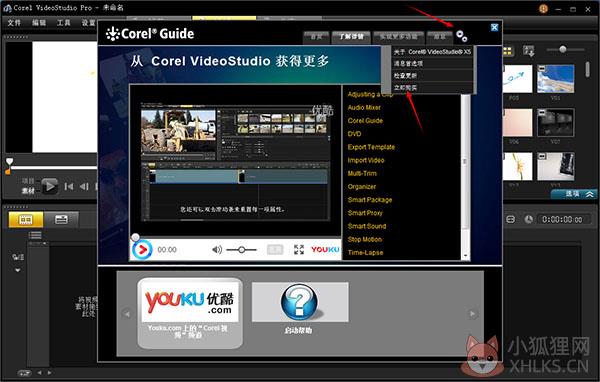
Task: Click the library vertical scrollbar
Action: (587, 69)
